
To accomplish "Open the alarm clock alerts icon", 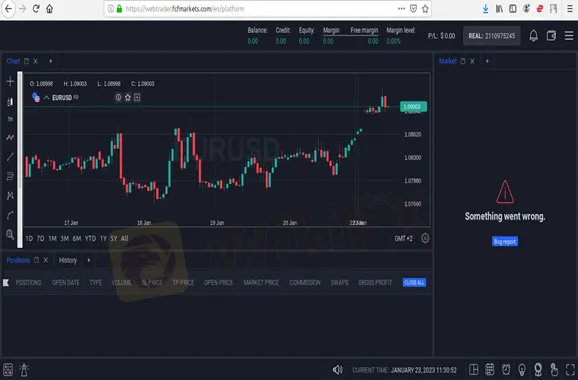I will pos(506,369).
